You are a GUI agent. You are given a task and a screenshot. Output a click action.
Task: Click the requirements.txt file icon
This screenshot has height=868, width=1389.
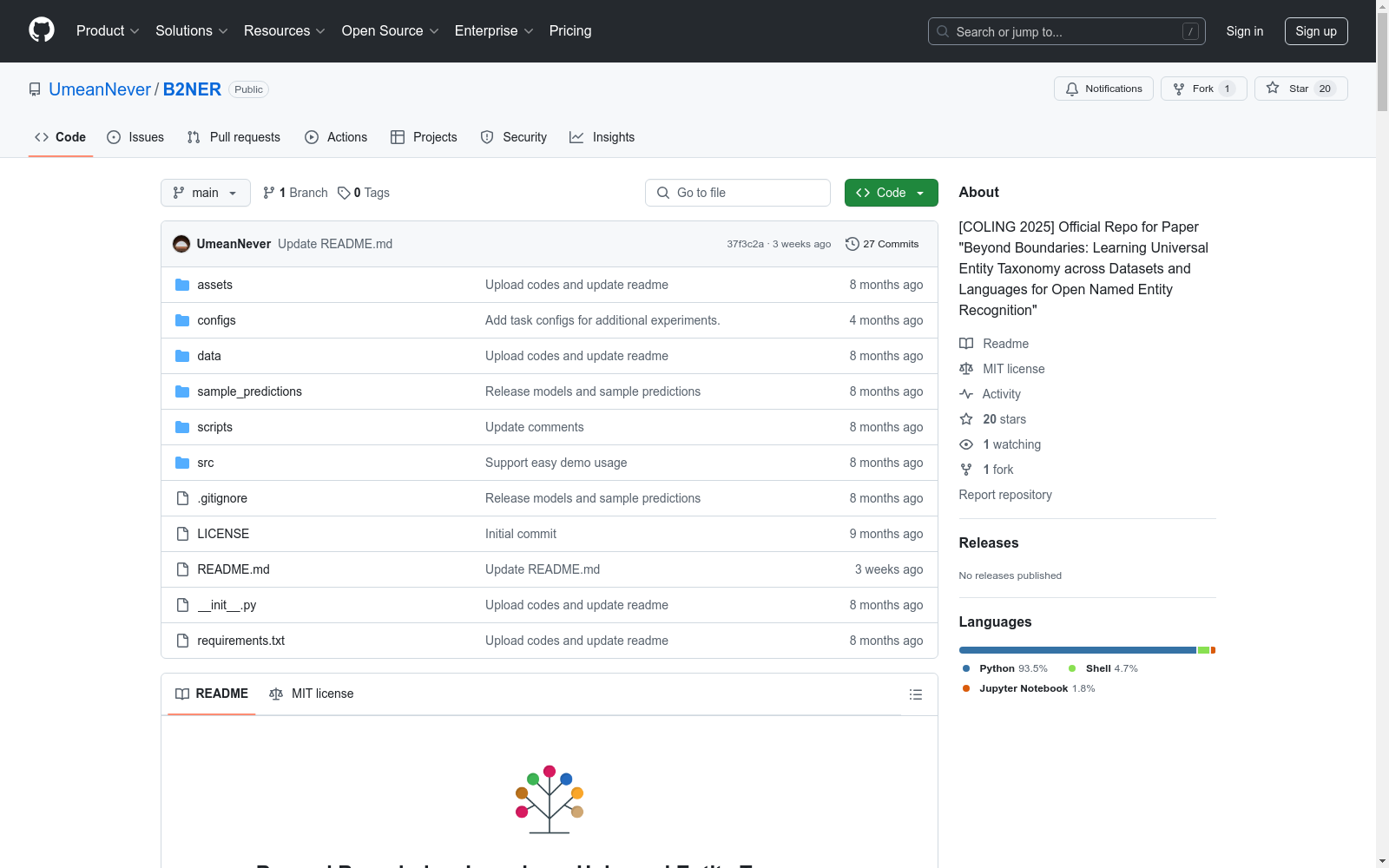click(182, 641)
